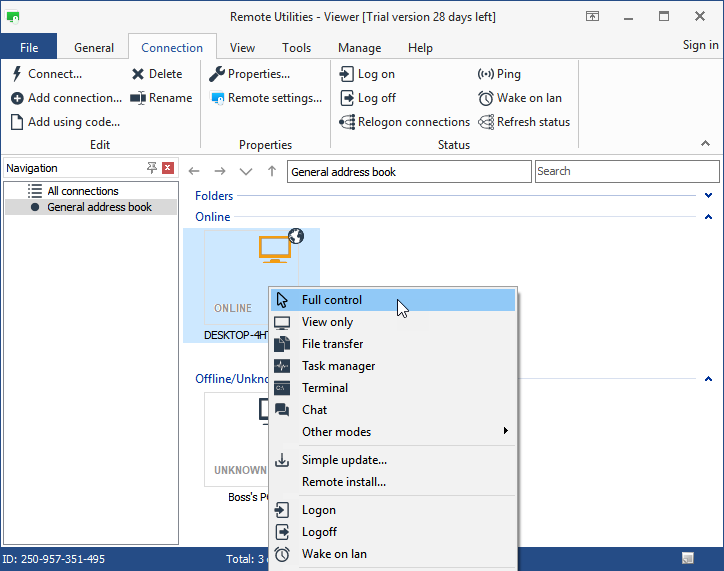Viewport: 724px width, 571px height.
Task: Select Remote install... menu entry
Action: 393,482
